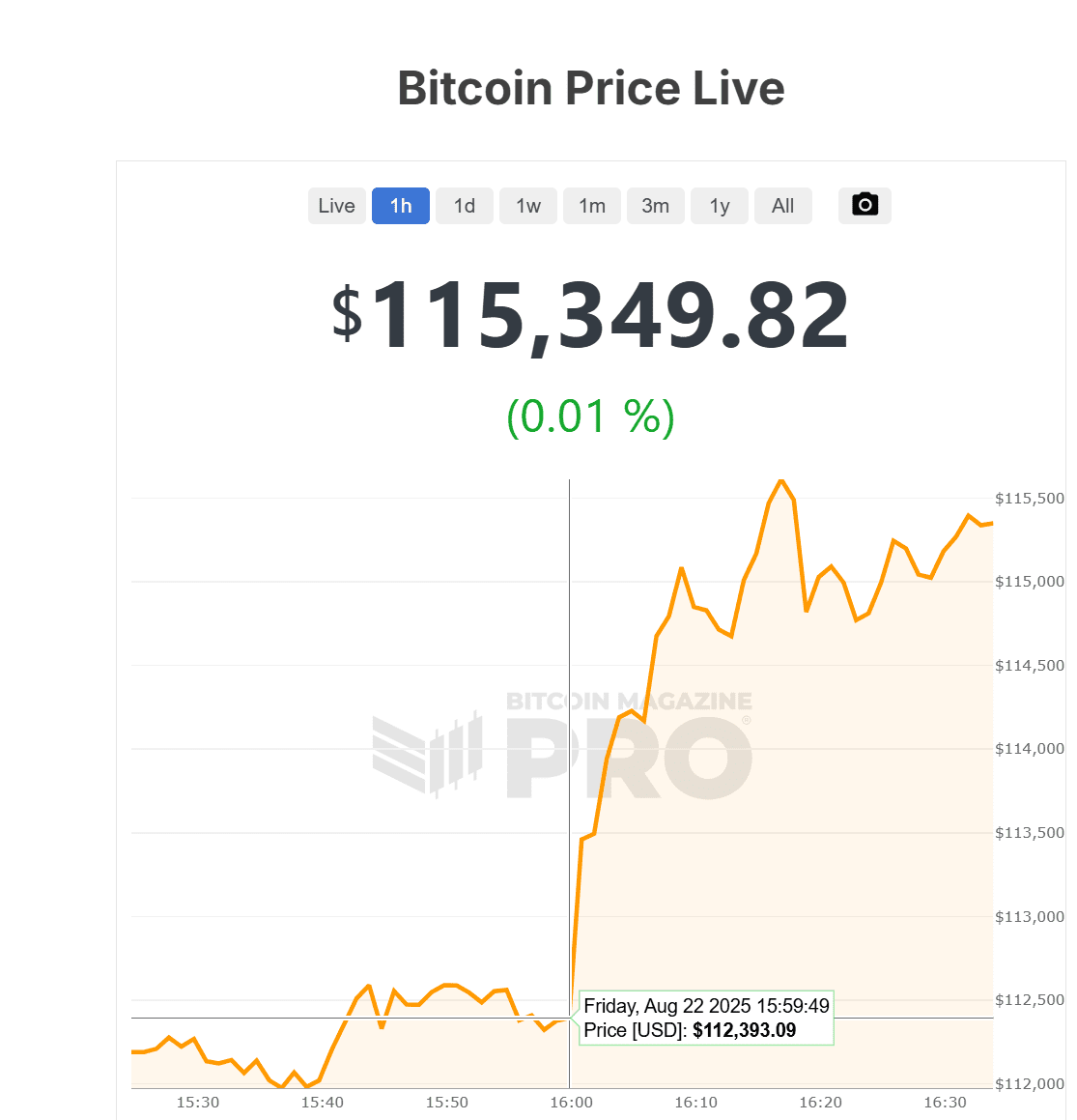The width and height of the screenshot is (1077, 1120).
Task: Click the large $115,349.82 price display
Action: pyautogui.click(x=590, y=312)
